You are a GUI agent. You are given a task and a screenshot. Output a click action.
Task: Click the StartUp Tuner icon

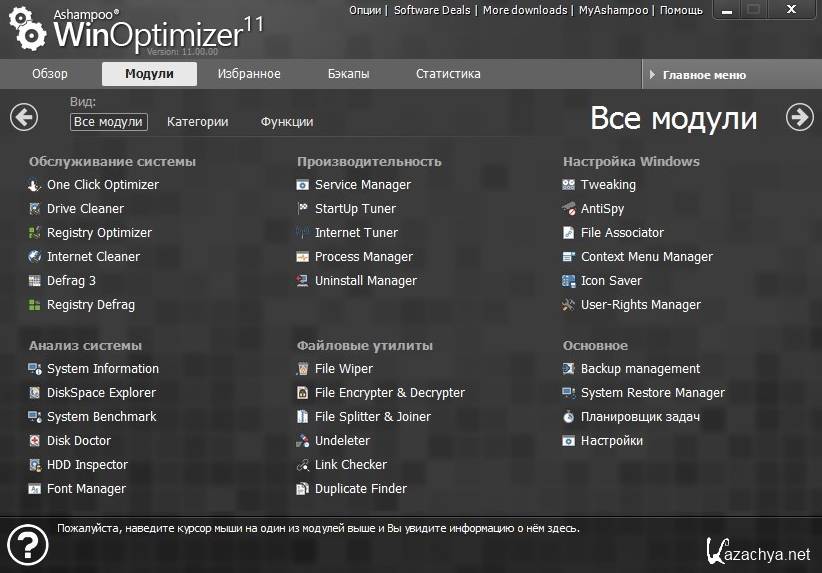click(303, 209)
